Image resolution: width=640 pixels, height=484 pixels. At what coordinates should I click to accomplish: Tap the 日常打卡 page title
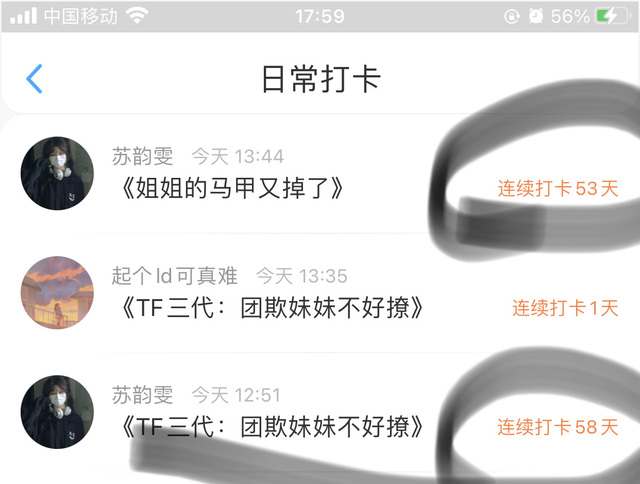(321, 79)
